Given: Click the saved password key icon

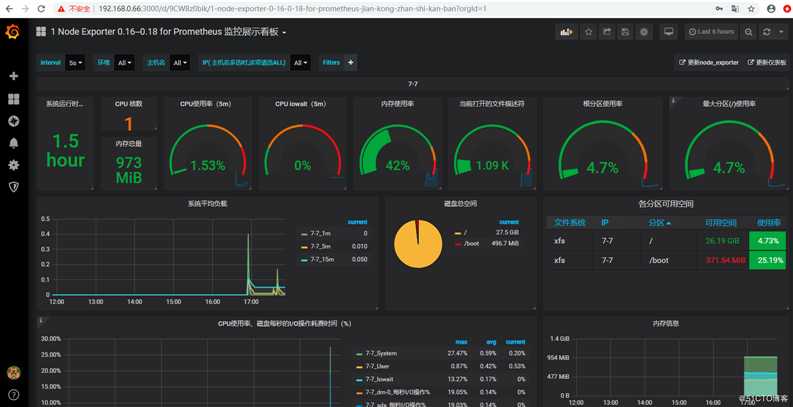Looking at the screenshot, I should (x=719, y=9).
